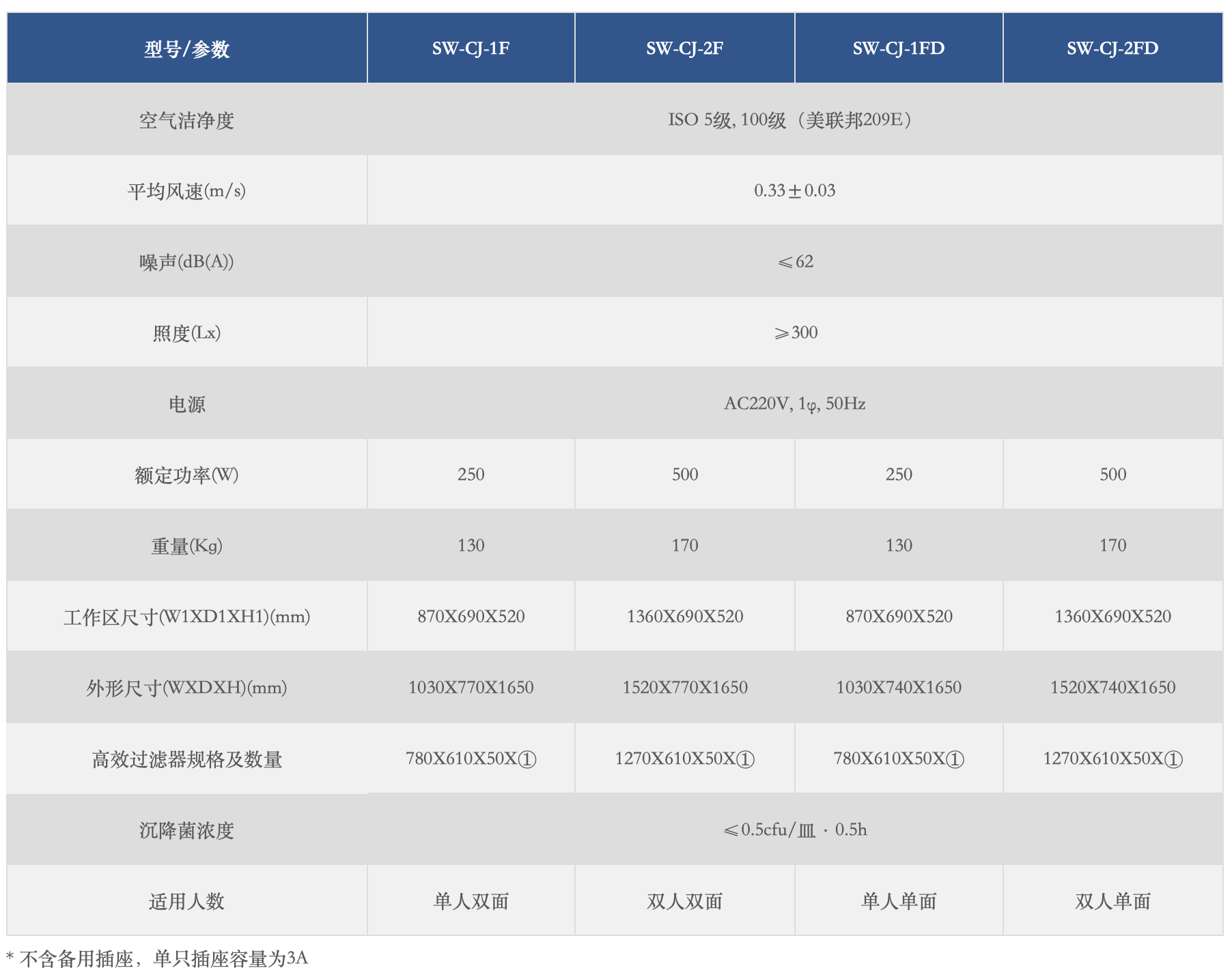Screen dimensions: 1232x979
Task: Click the 1520X770X1650 dimension cell
Action: click(685, 687)
